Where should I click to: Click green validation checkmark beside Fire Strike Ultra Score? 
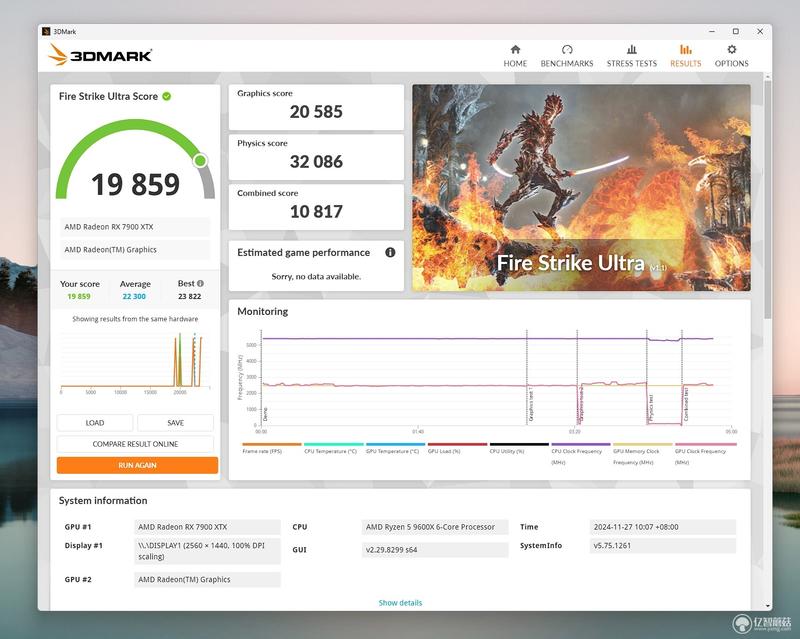(167, 96)
